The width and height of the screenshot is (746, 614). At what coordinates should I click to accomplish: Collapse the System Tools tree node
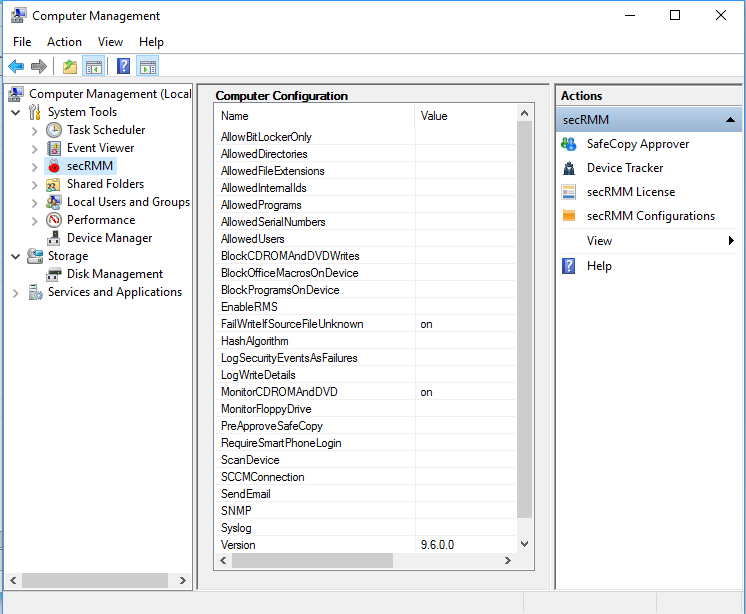click(15, 113)
